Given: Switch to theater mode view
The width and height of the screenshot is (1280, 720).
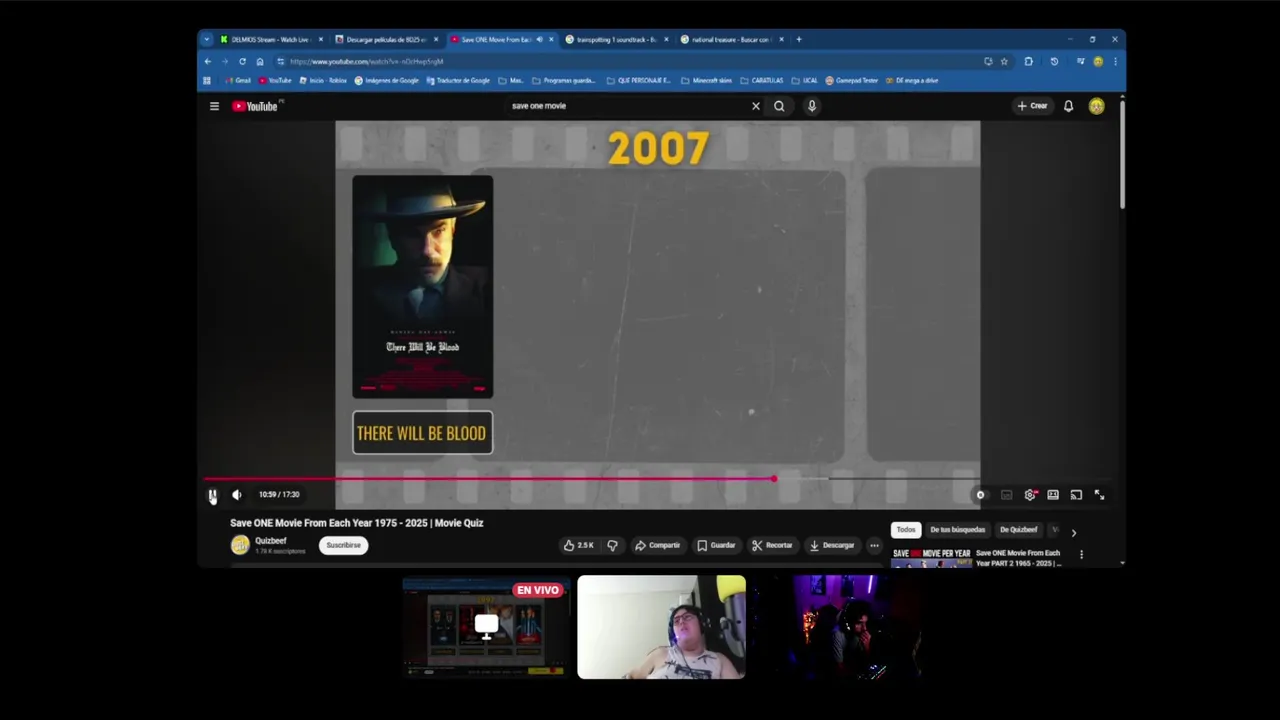Looking at the screenshot, I should (1053, 494).
